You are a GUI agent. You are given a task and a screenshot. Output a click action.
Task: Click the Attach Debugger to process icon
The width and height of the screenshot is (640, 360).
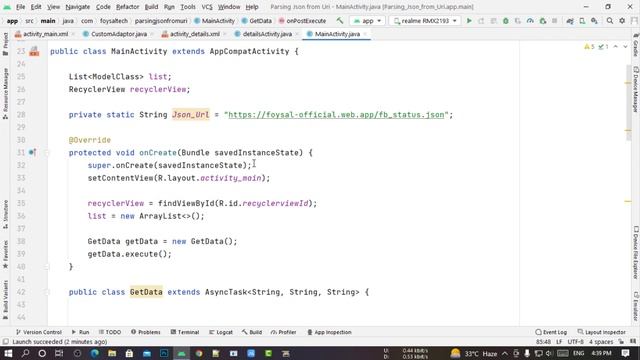pos(542,20)
